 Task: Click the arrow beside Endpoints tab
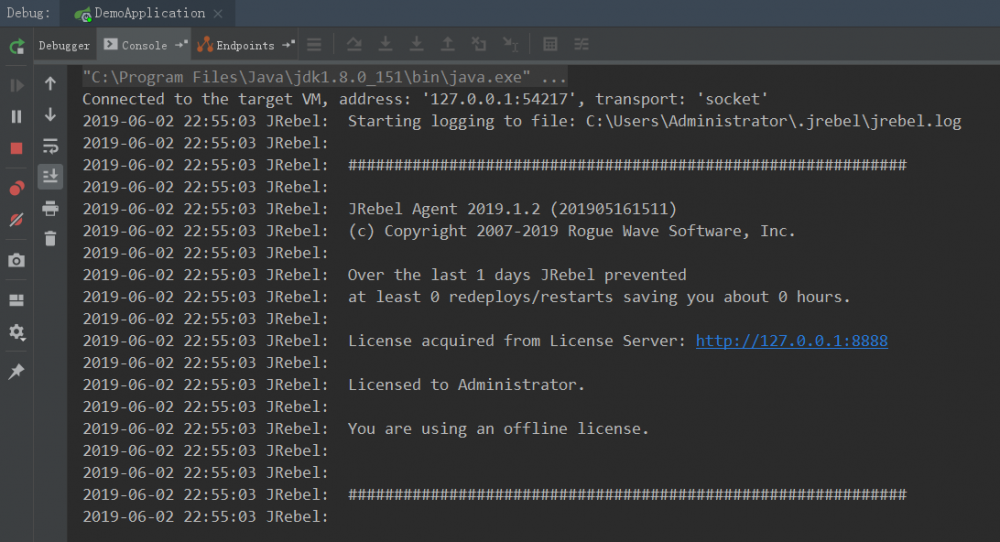tap(288, 45)
